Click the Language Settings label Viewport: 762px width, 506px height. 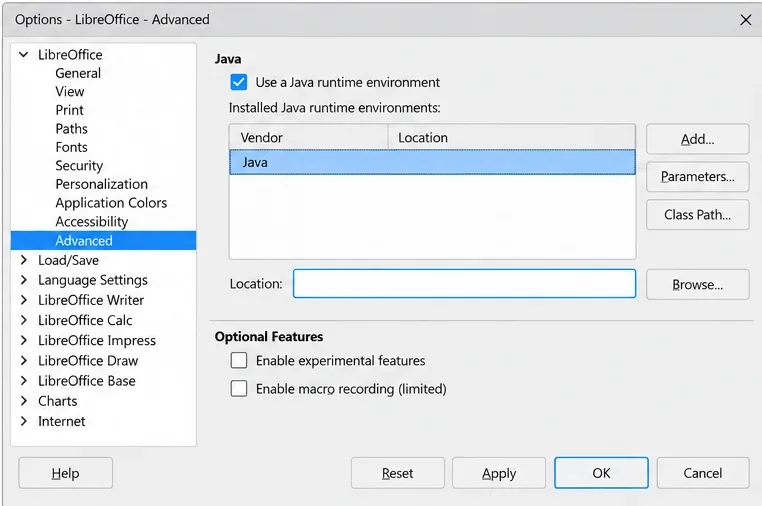(93, 280)
